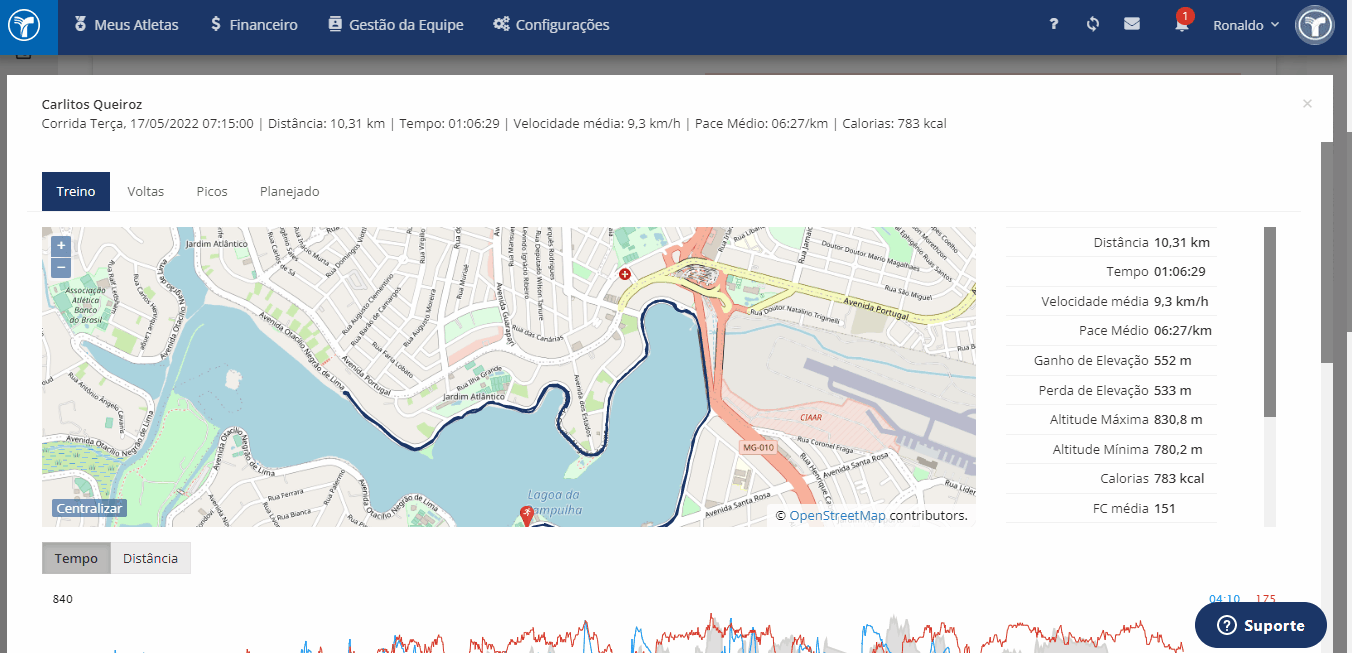
Task: Click the MG-010 road label on map
Action: 758,447
